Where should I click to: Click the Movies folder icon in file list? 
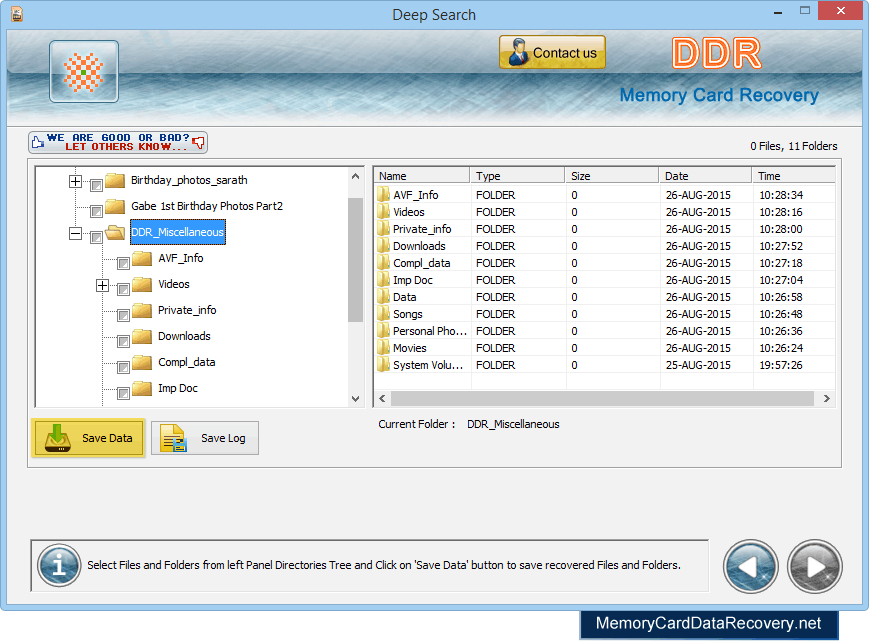tap(384, 347)
